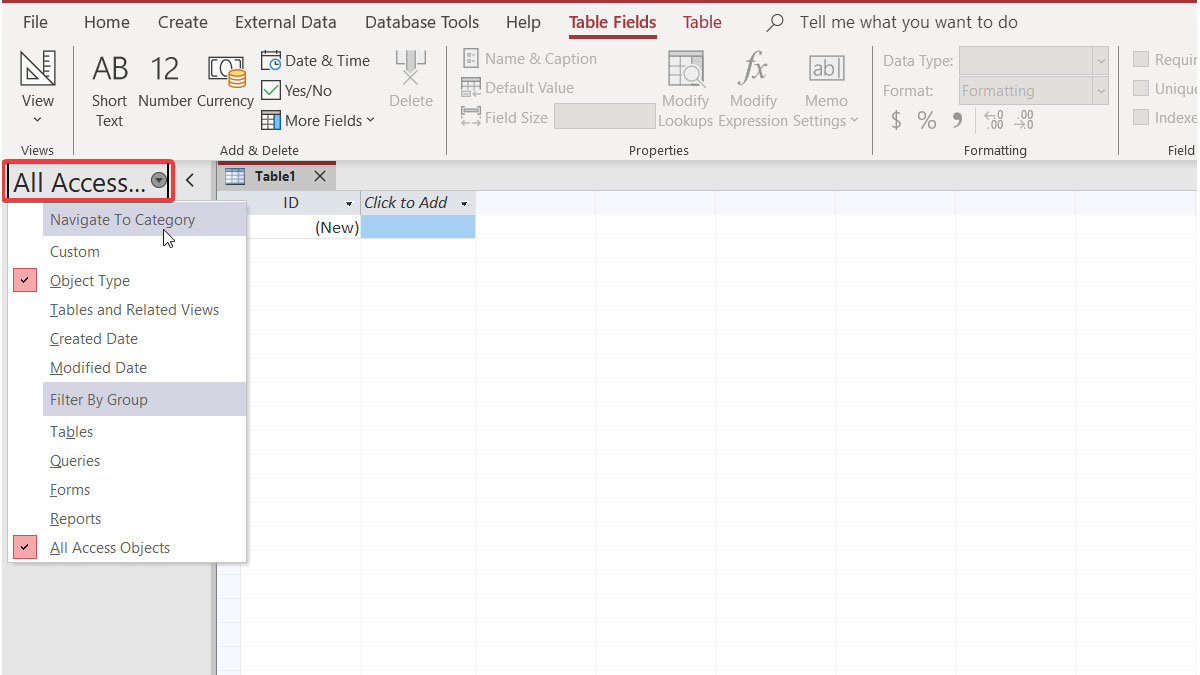This screenshot has height=675, width=1200.
Task: Open the Data Type dropdown
Action: [x=1100, y=60]
